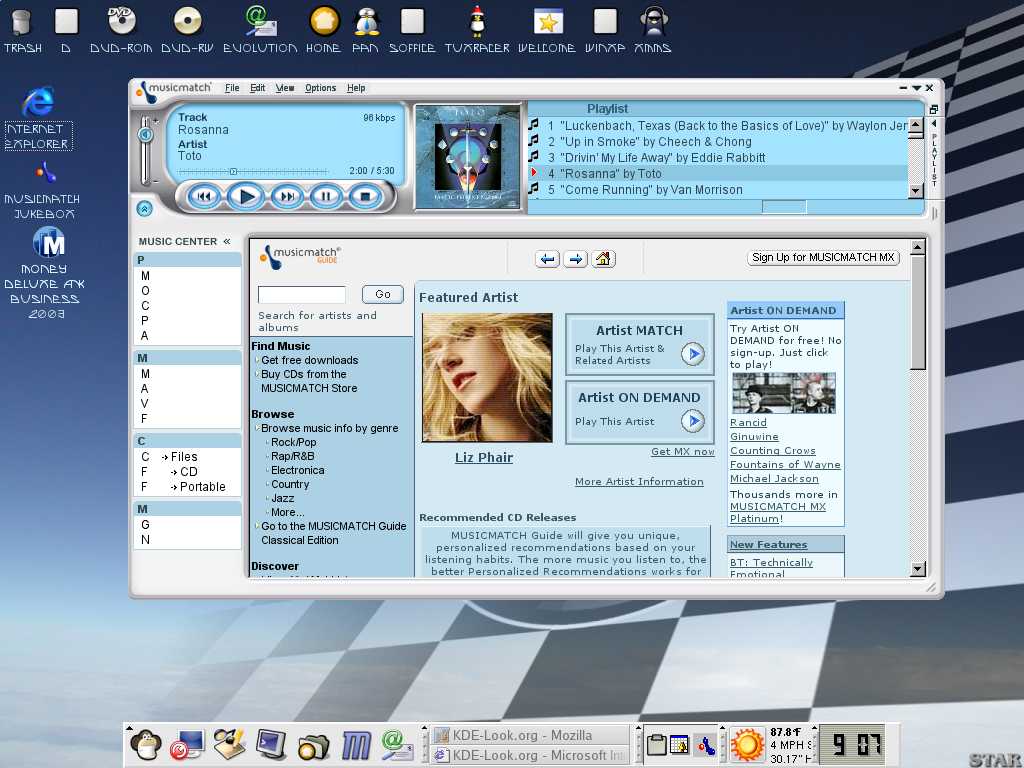Launch XMMS headphone penguin icon
The width and height of the screenshot is (1024, 768).
click(653, 29)
